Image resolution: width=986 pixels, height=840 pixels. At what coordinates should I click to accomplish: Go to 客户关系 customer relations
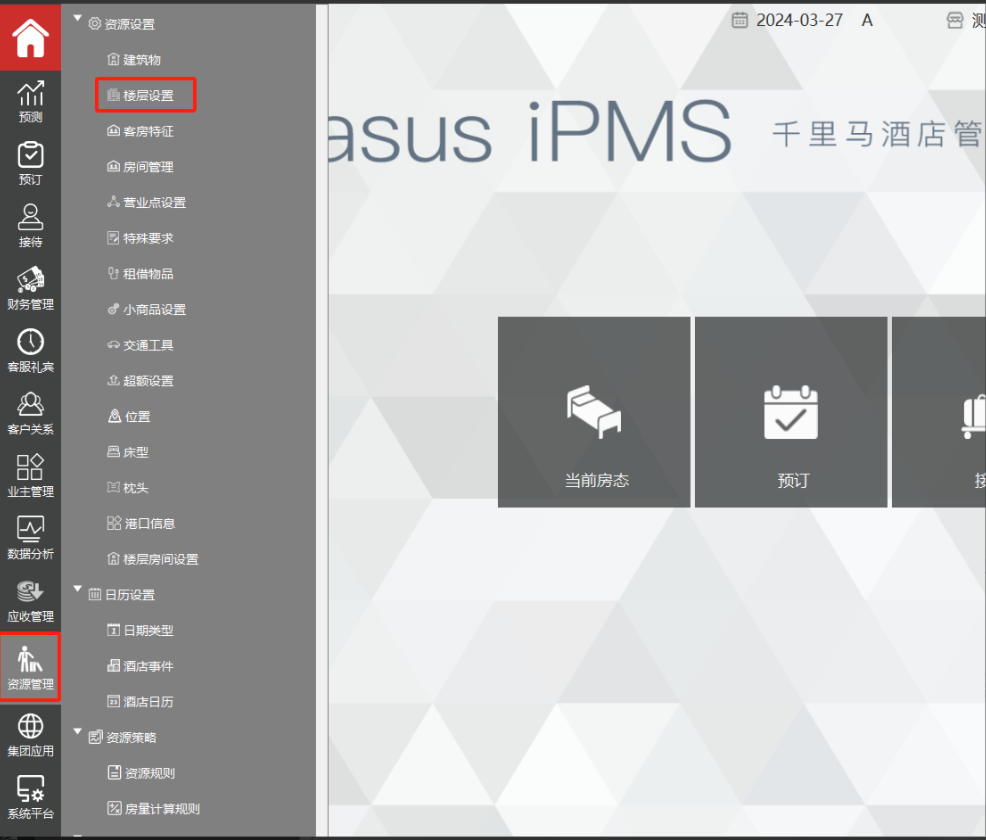click(30, 413)
